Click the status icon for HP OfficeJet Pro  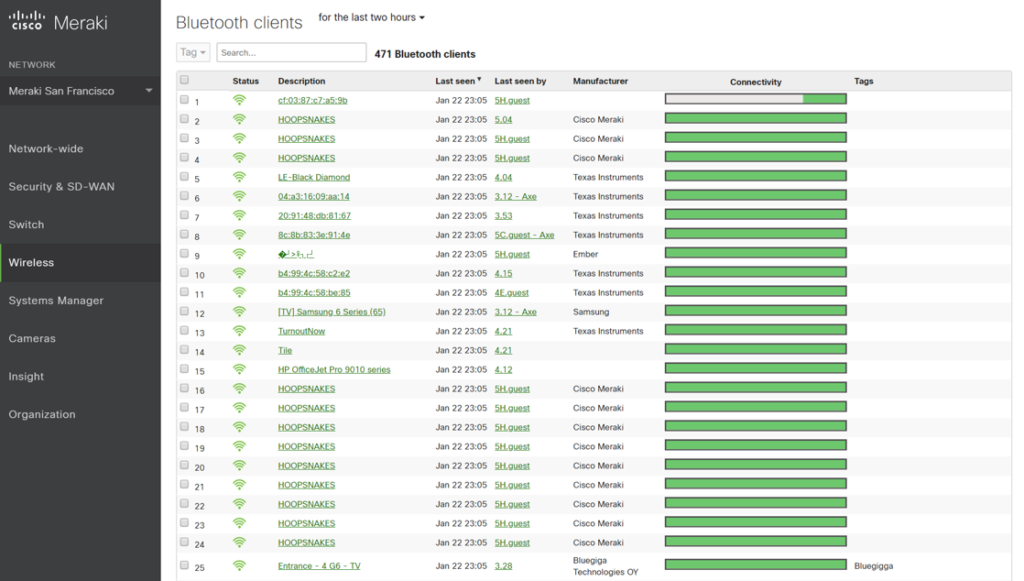pos(239,369)
